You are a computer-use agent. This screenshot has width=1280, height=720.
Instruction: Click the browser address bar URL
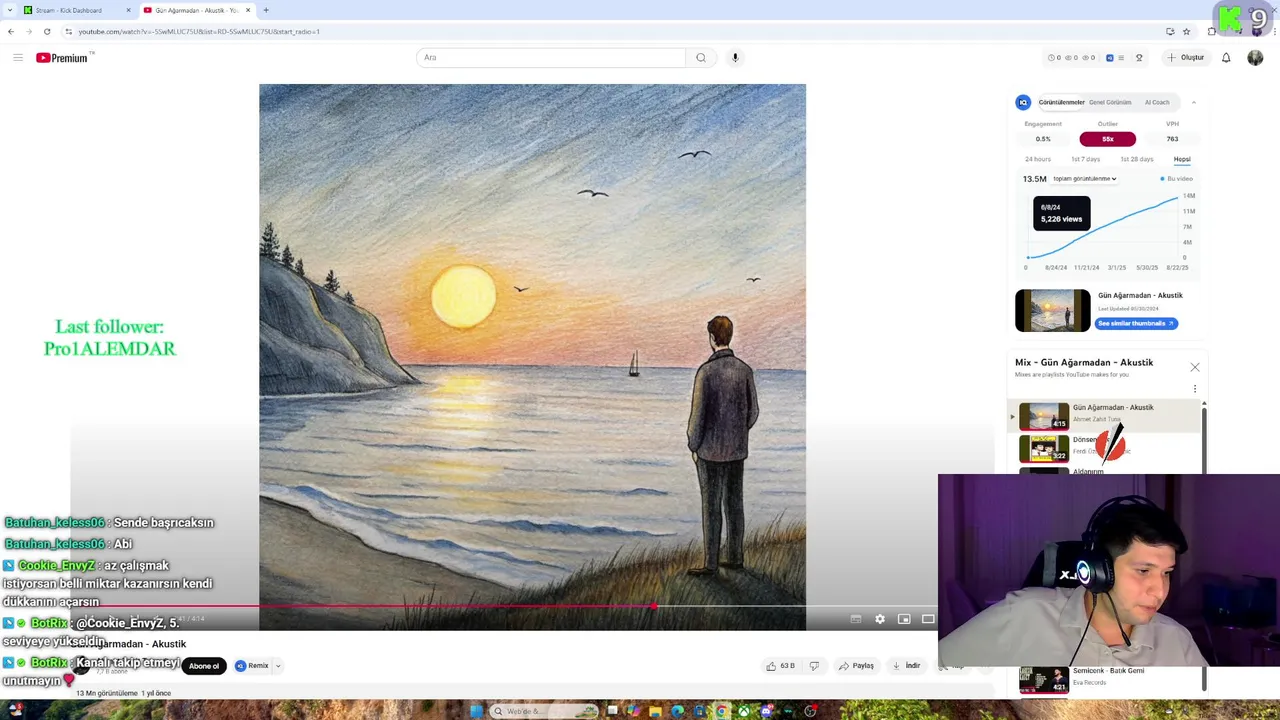199,32
